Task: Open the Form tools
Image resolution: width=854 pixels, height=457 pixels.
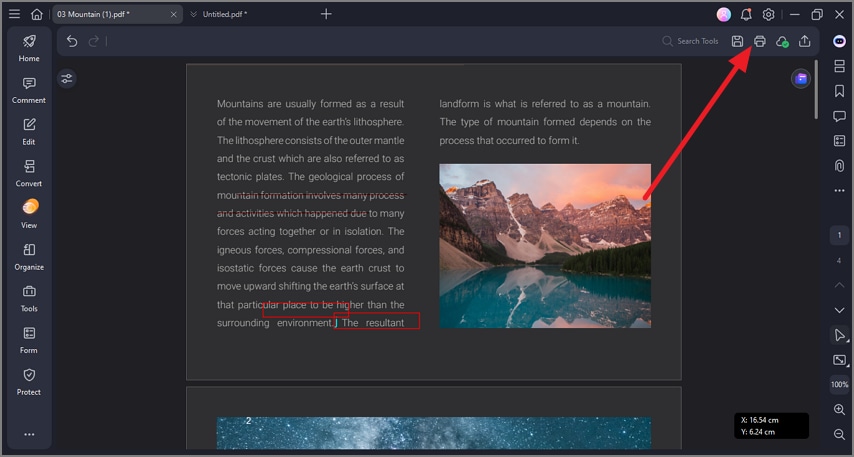Action: coord(29,340)
